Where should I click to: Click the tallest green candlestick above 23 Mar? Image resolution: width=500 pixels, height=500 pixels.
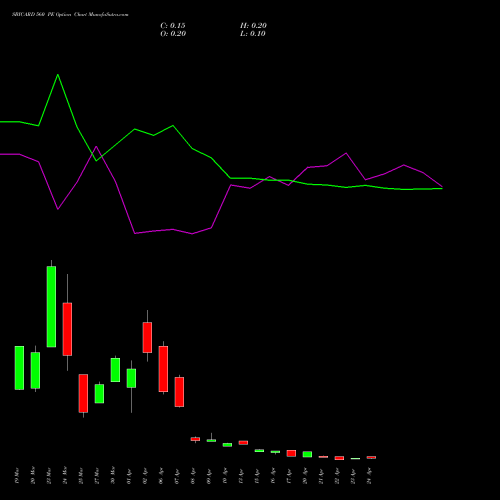pos(51,307)
